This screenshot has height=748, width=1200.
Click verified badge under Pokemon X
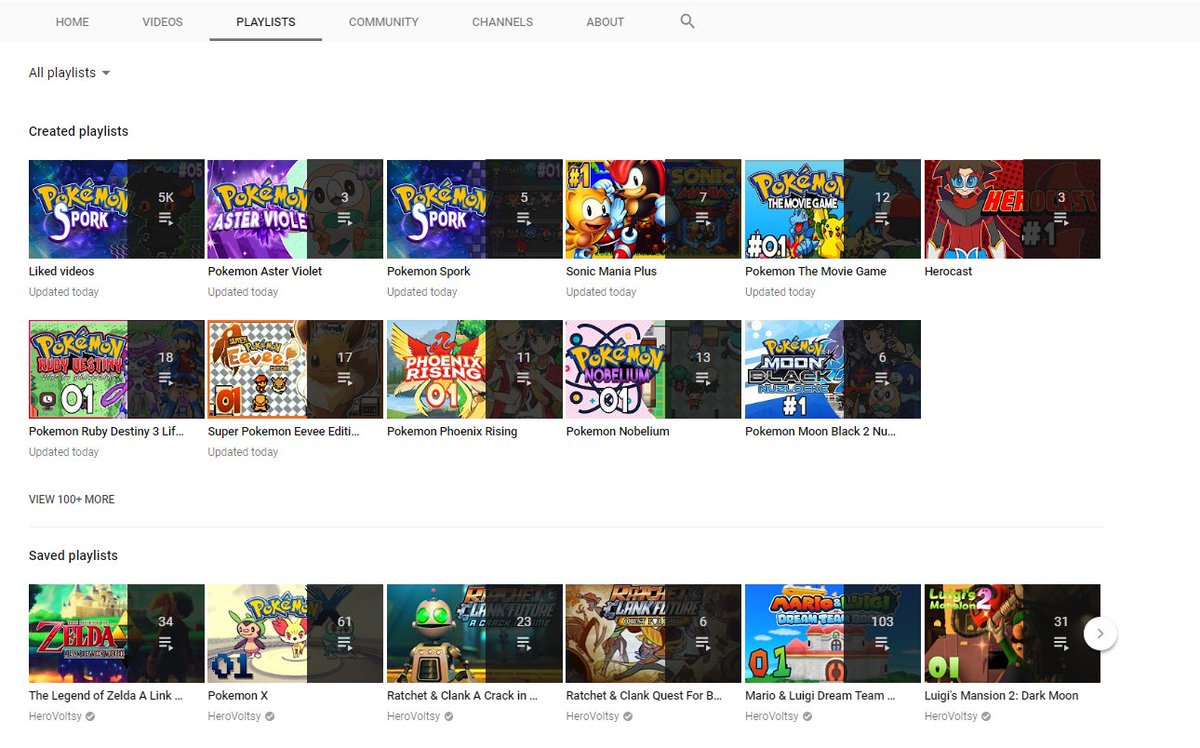tap(270, 716)
